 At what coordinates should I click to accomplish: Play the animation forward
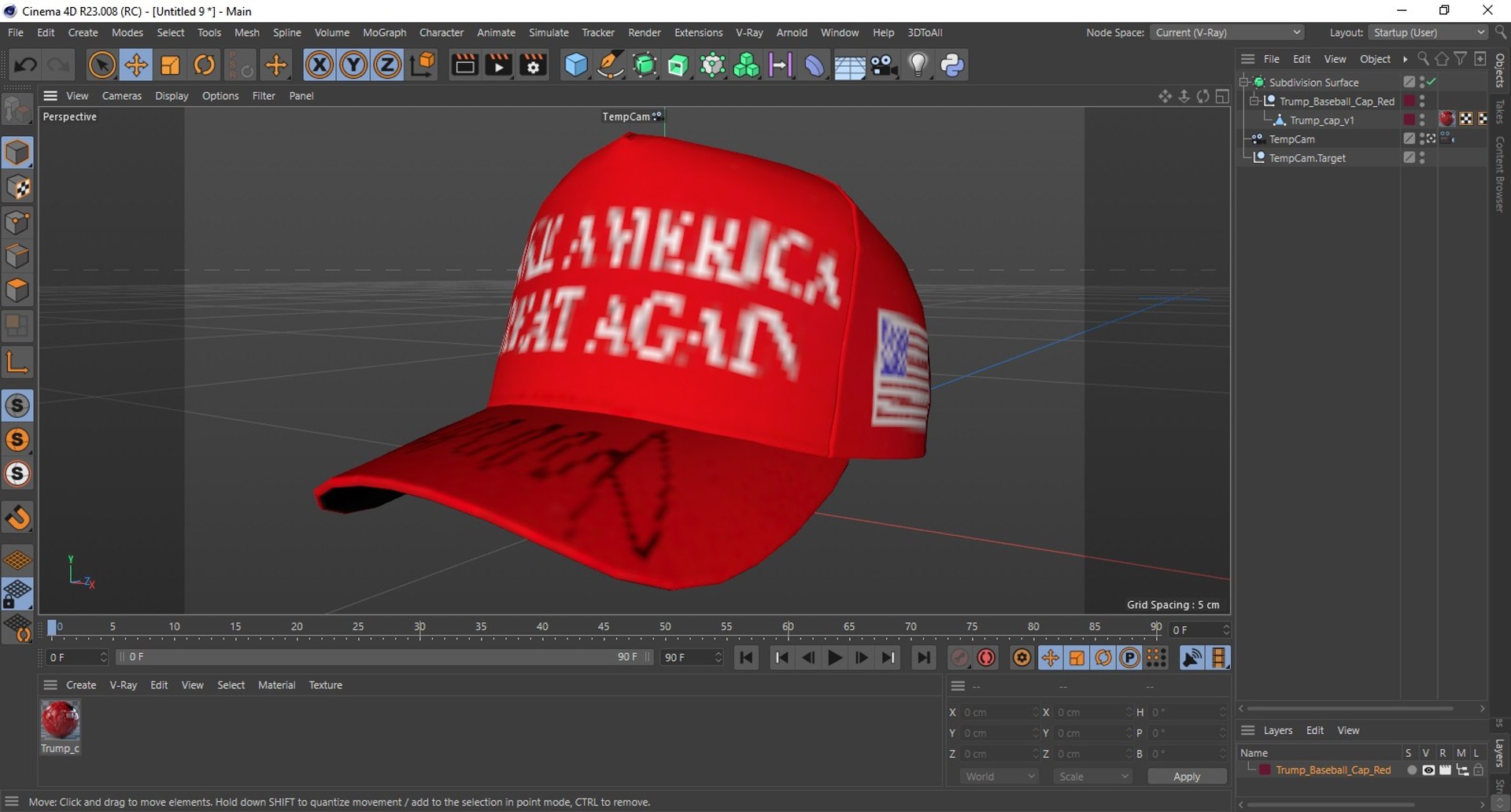point(835,658)
